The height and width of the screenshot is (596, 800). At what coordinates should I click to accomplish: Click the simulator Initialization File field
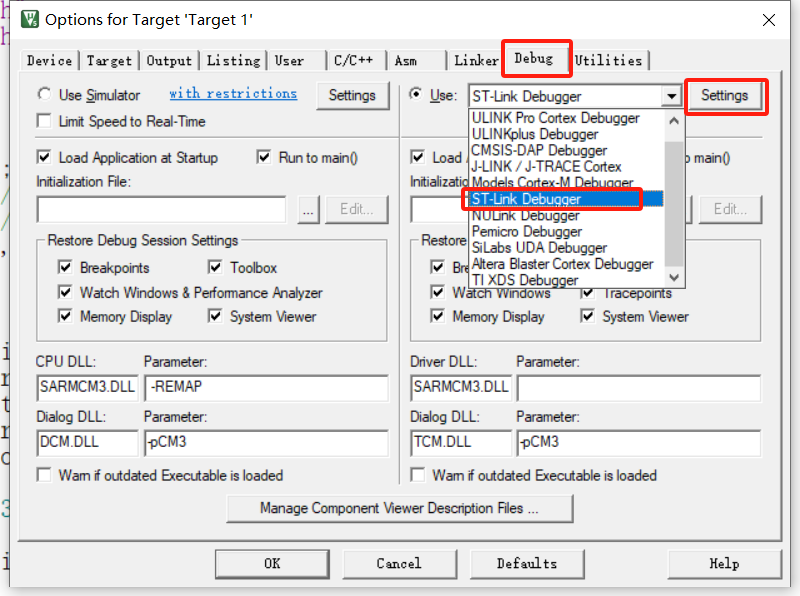pyautogui.click(x=161, y=210)
